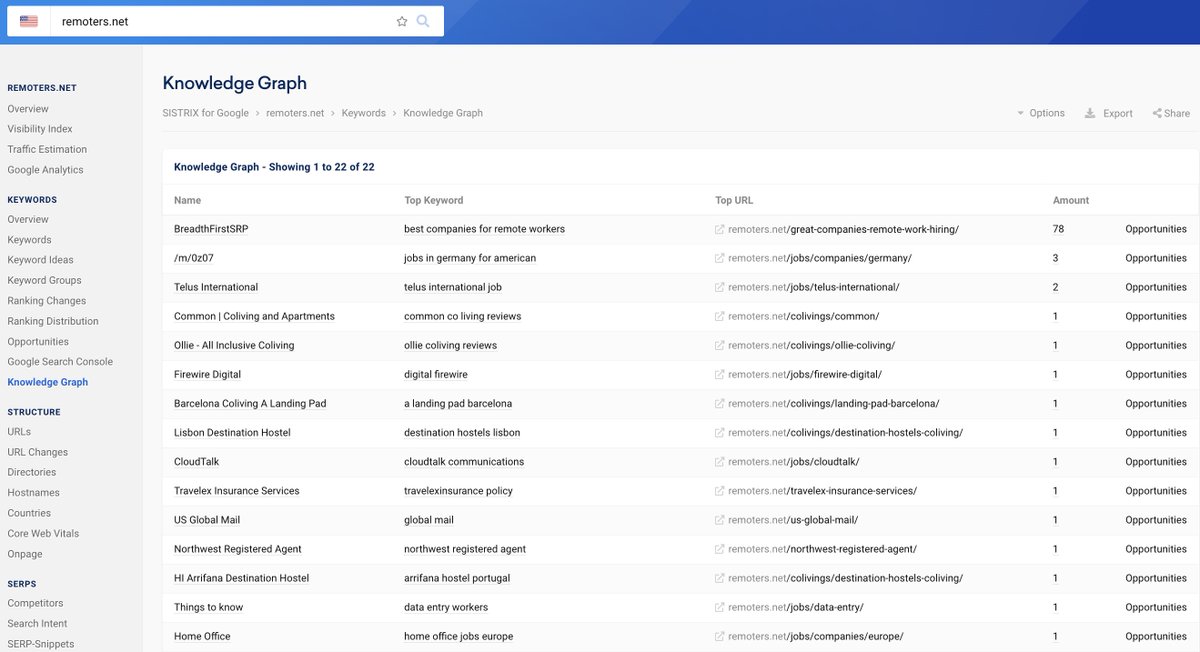Viewport: 1200px width, 652px height.
Task: Open Core Web Vitals in sidebar
Action: (x=43, y=534)
